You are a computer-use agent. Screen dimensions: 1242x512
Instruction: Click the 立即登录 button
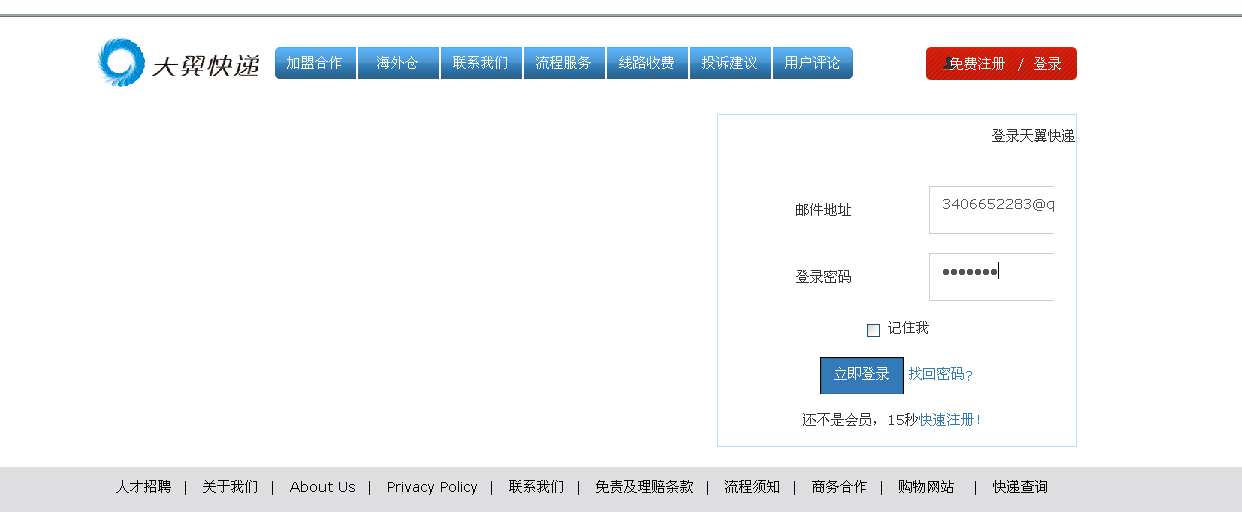pyautogui.click(x=862, y=375)
